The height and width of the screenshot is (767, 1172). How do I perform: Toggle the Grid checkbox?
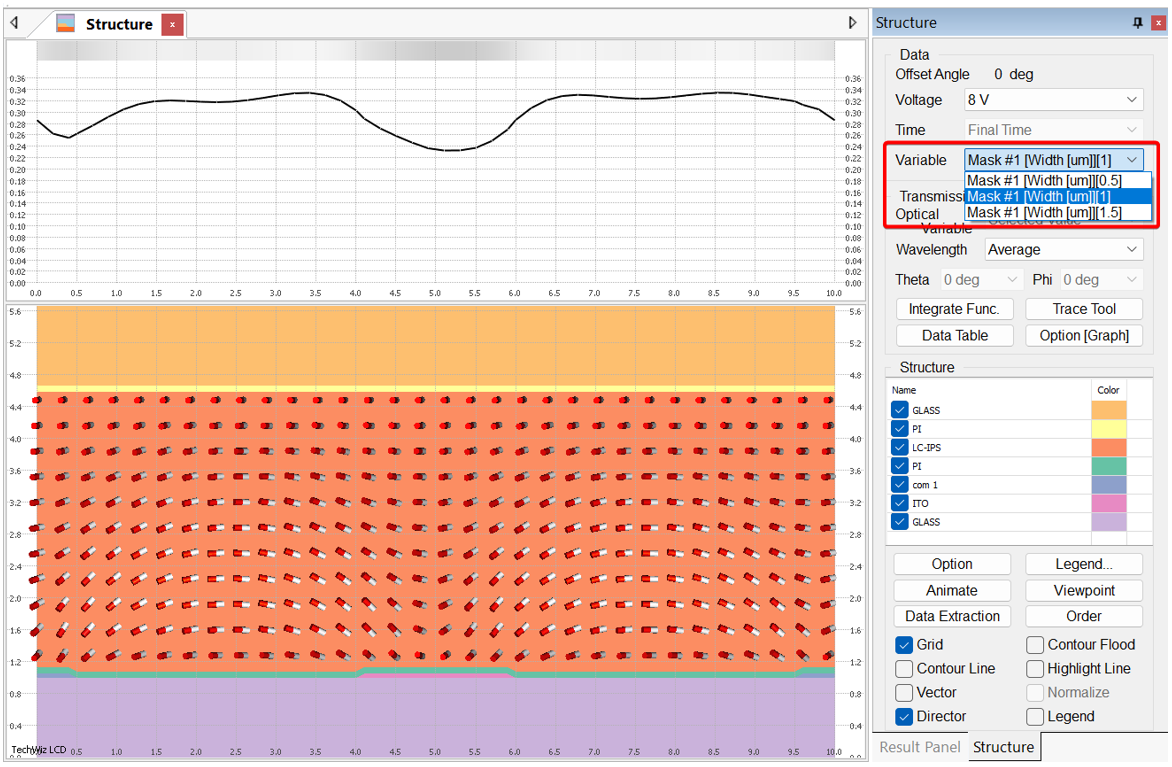[904, 645]
